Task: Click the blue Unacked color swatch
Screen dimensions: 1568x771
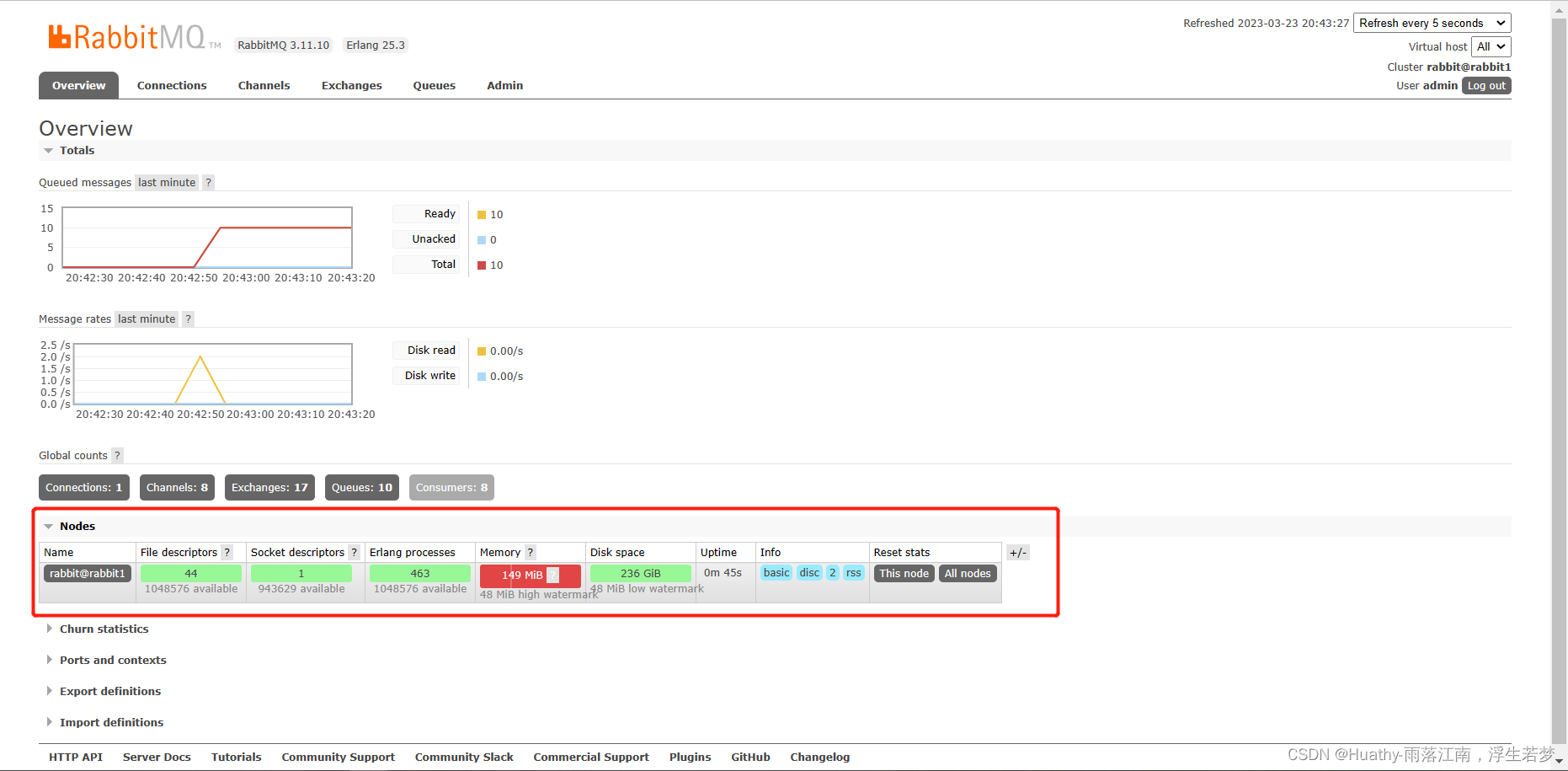Action: coord(482,240)
